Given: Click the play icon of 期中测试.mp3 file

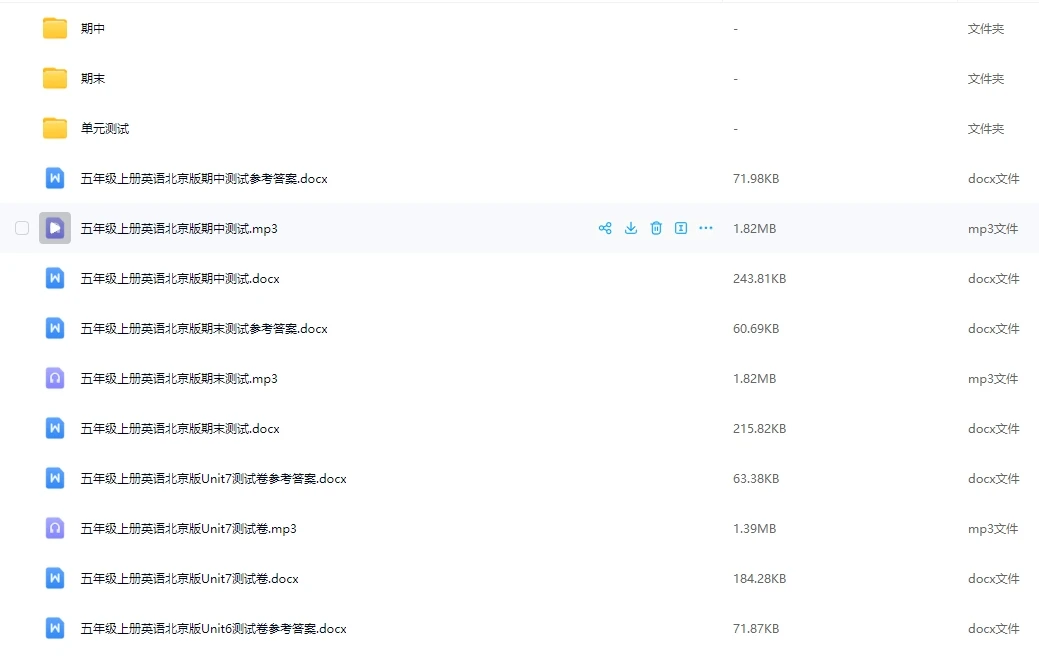Looking at the screenshot, I should [x=55, y=229].
